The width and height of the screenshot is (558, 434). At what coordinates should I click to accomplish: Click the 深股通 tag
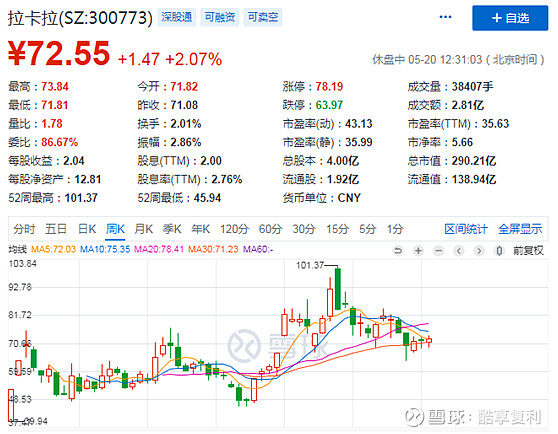(177, 17)
